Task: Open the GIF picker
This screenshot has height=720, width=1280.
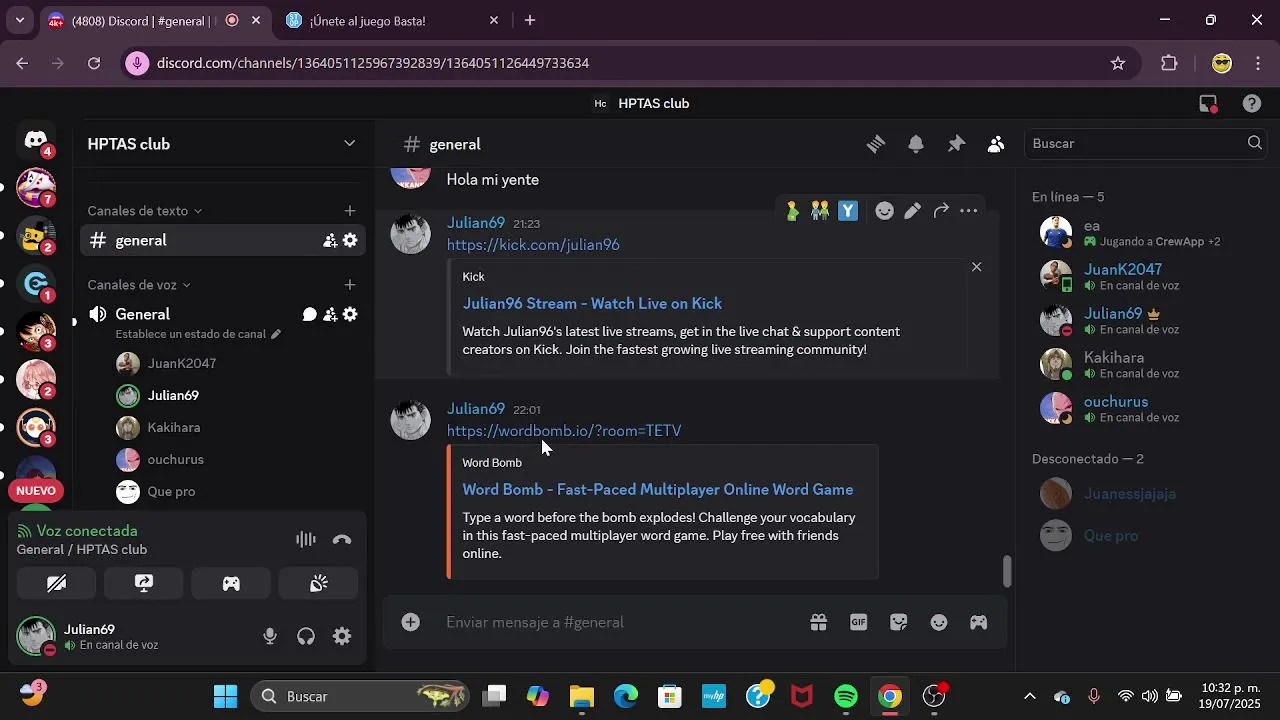Action: pos(858,622)
